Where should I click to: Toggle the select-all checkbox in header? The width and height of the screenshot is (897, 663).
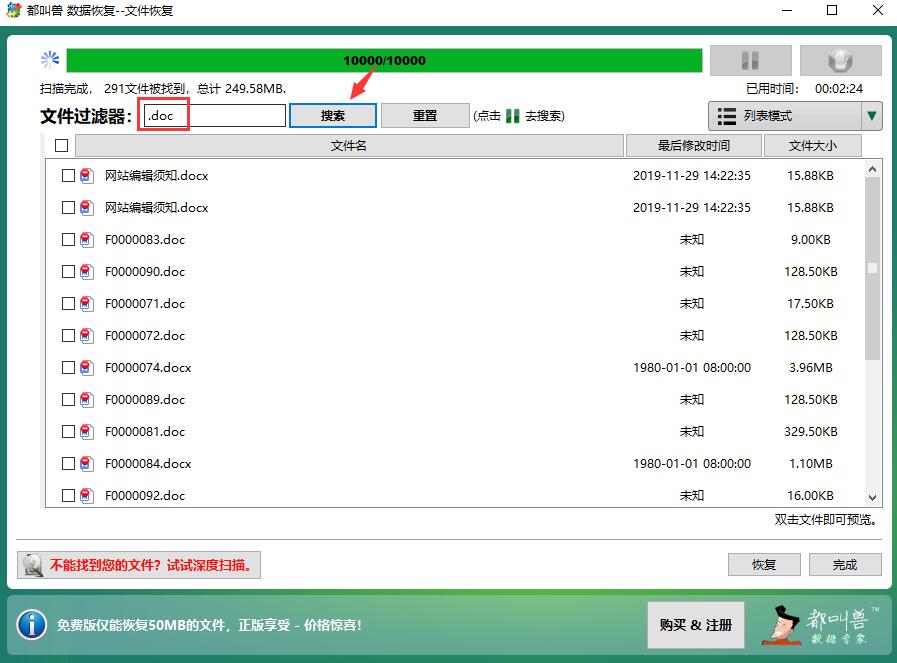(x=62, y=145)
